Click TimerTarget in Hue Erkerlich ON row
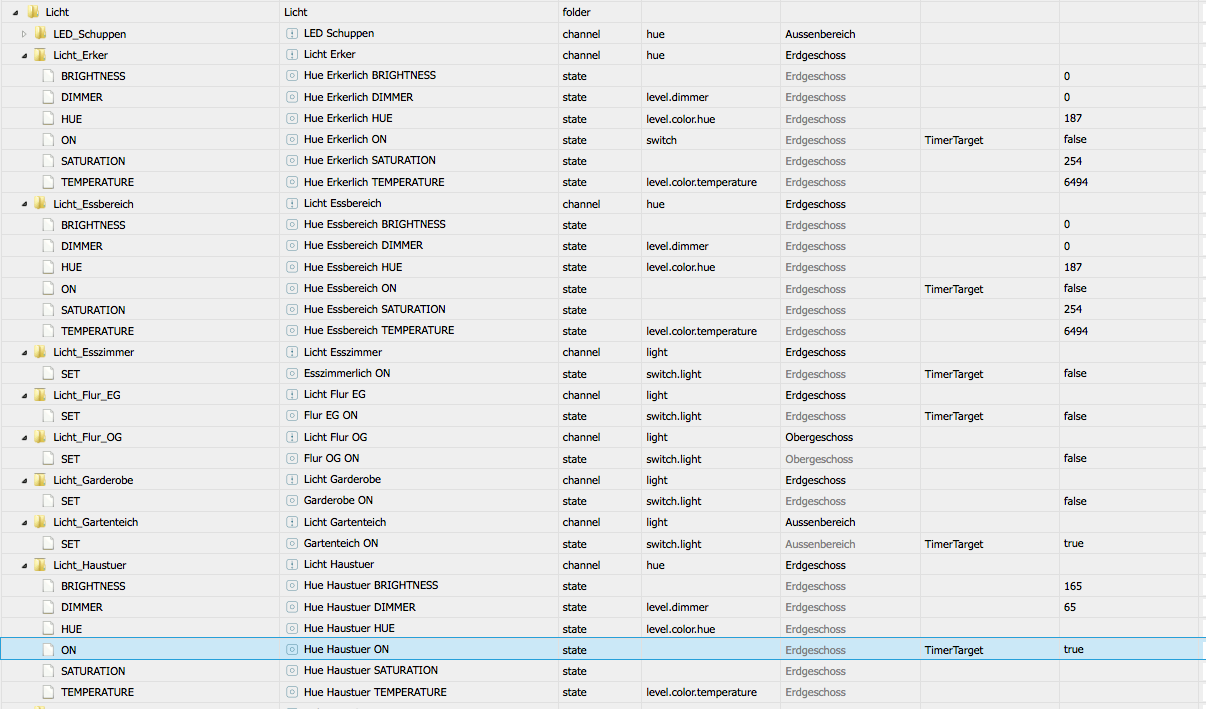Viewport: 1206px width, 709px height. [954, 140]
